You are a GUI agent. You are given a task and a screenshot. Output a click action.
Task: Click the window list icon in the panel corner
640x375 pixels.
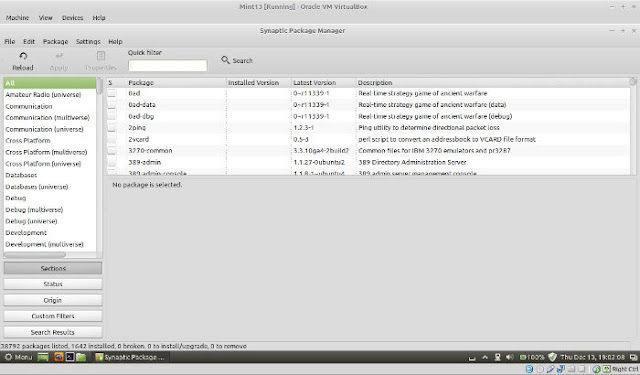tap(633, 357)
